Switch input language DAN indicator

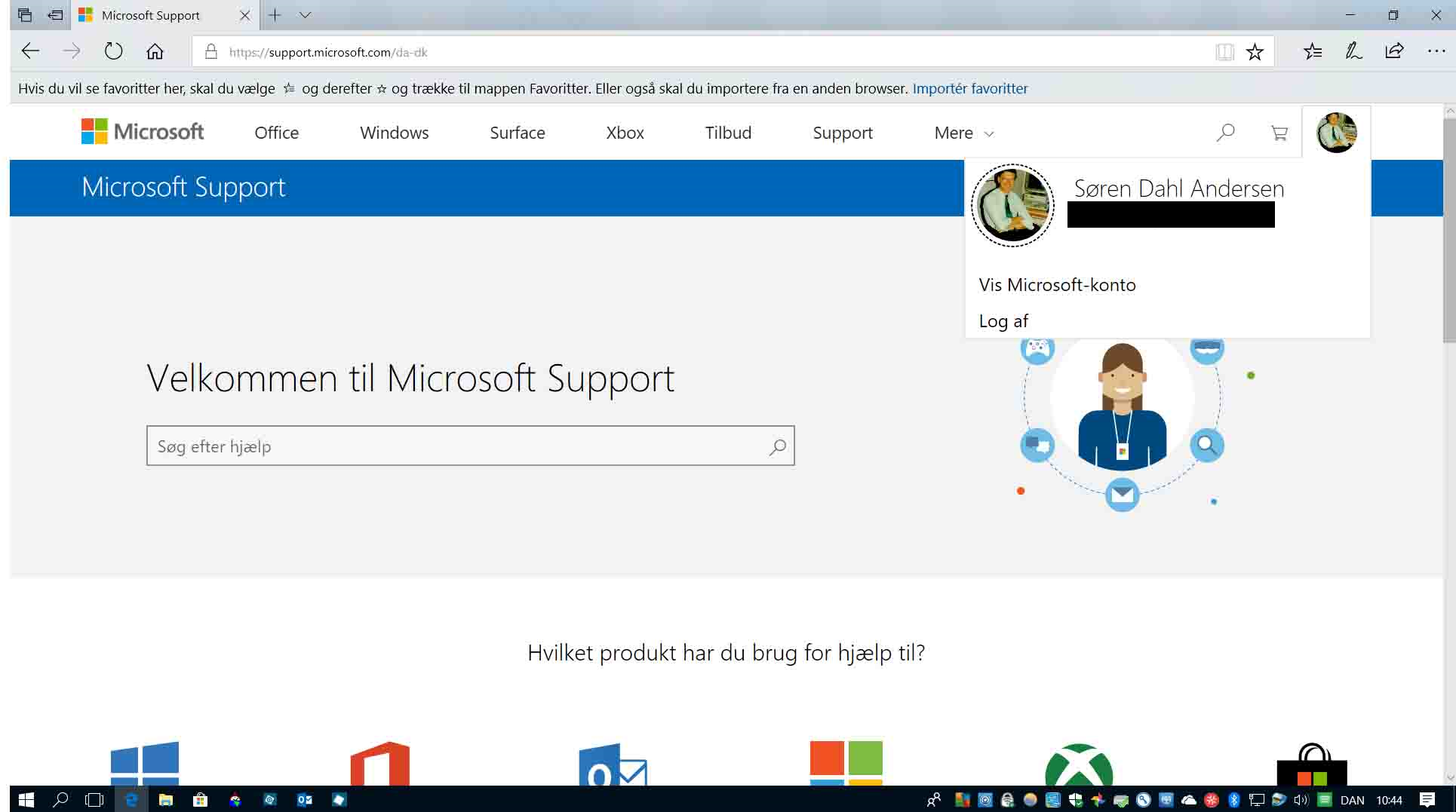(1352, 800)
